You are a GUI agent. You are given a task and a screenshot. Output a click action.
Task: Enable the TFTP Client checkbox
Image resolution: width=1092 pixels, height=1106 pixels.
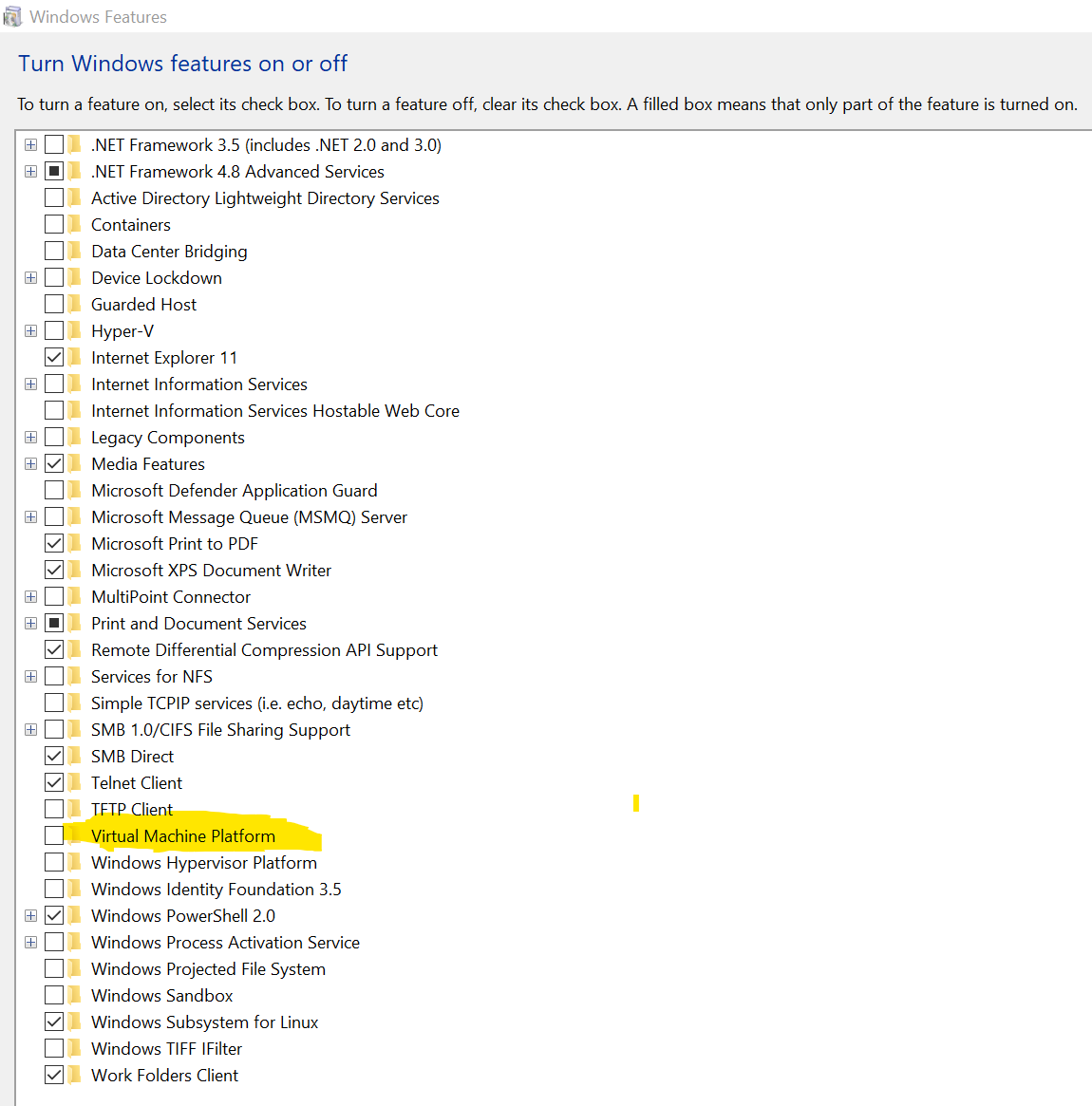54,809
